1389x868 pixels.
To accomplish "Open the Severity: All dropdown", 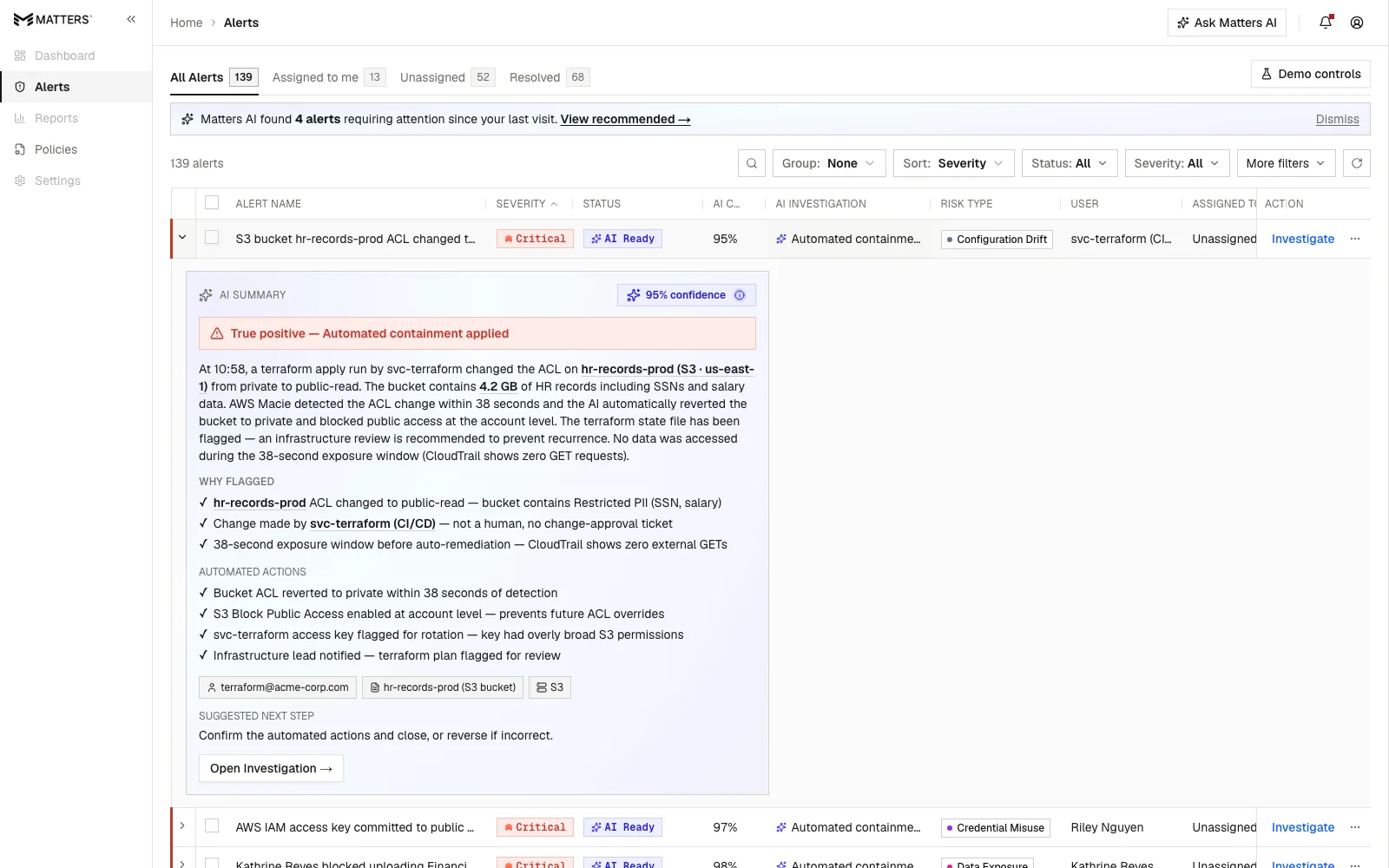I will tap(1177, 163).
